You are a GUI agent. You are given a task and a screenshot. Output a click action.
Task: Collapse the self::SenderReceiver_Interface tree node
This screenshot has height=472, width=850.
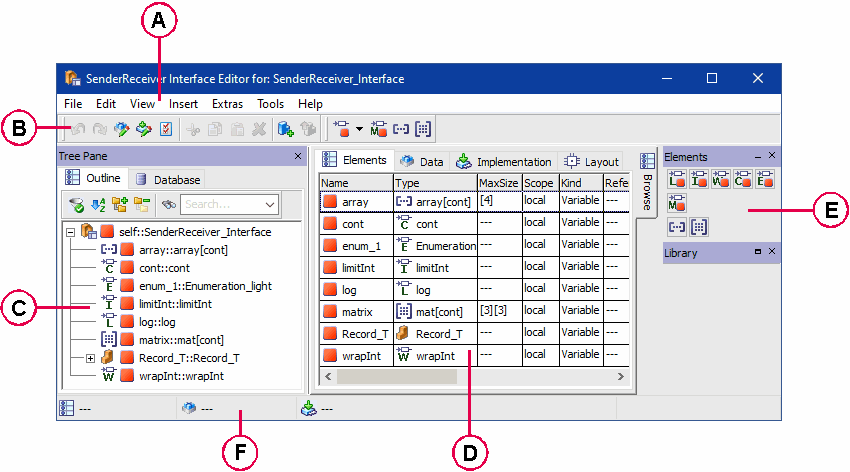pyautogui.click(x=70, y=232)
